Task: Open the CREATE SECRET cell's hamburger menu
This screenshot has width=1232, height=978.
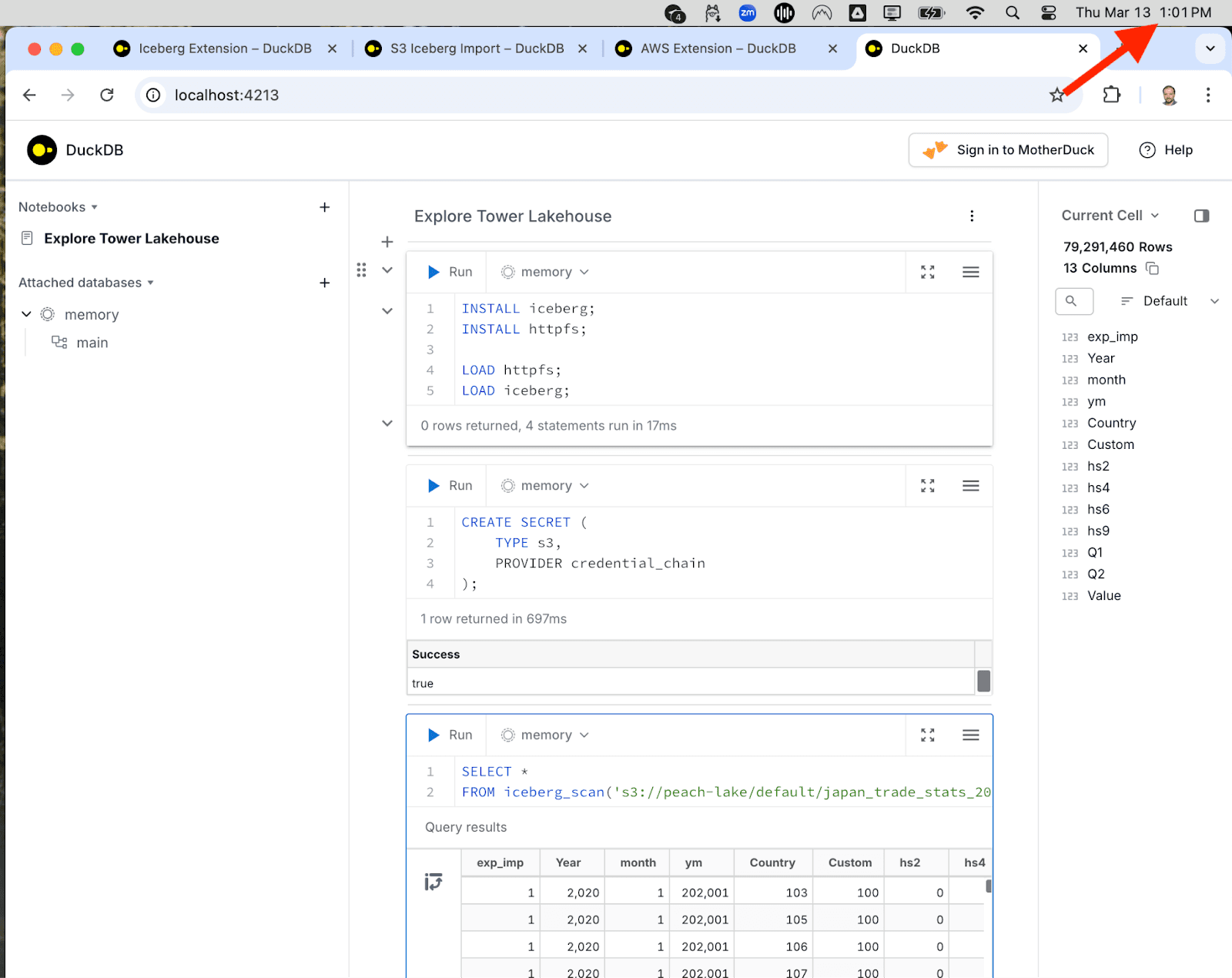Action: click(x=971, y=486)
